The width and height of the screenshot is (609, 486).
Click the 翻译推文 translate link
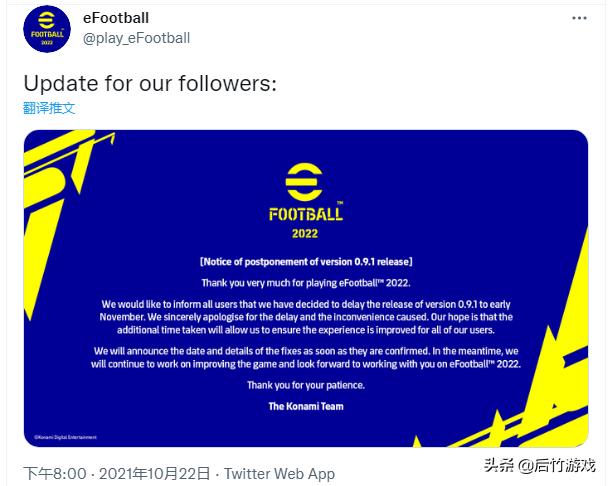[x=49, y=107]
